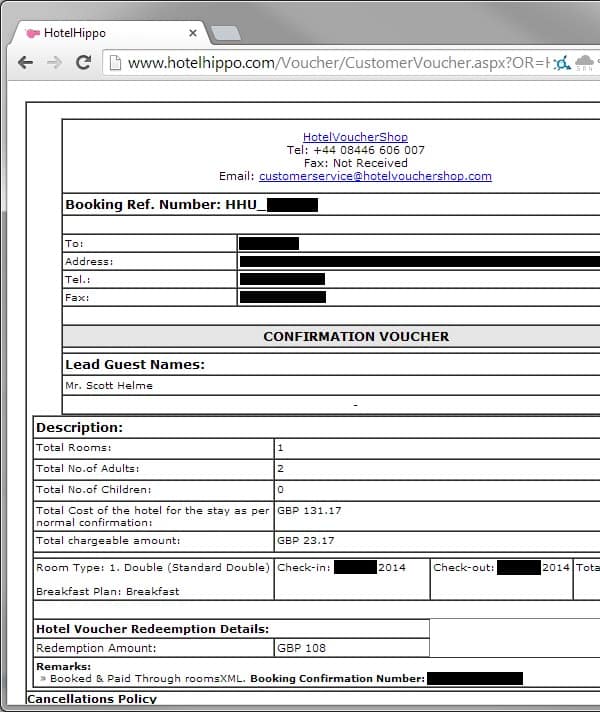
Task: Open a new tab with blank tab button
Action: coord(226,33)
